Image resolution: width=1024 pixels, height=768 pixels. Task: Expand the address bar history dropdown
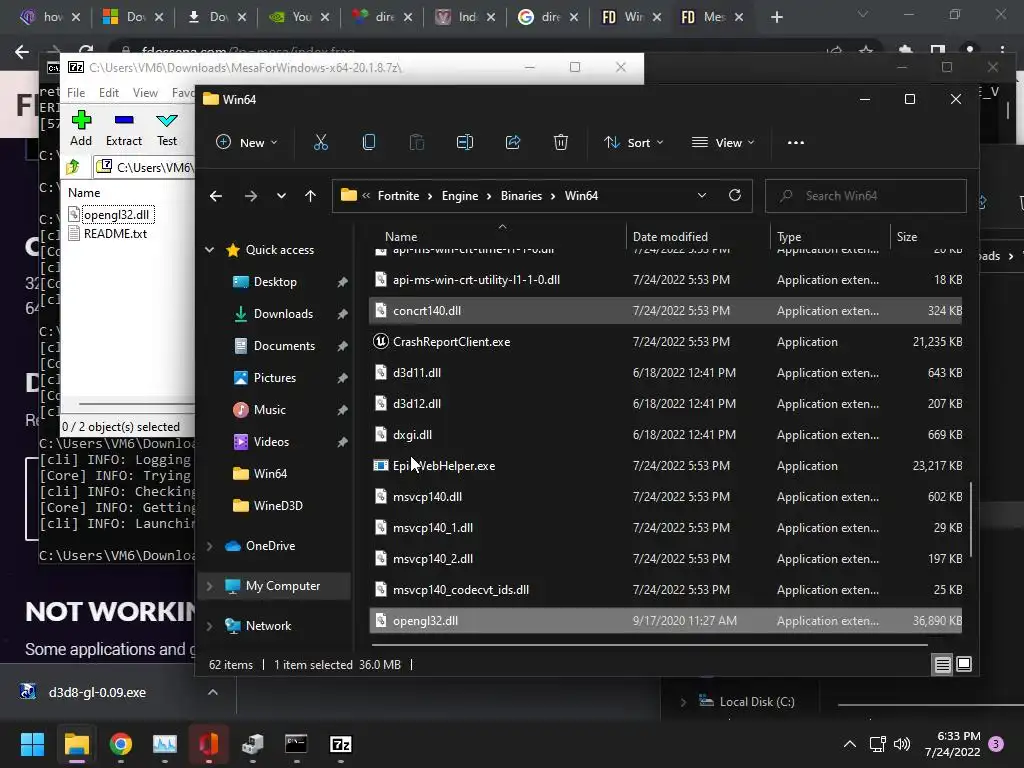[701, 195]
